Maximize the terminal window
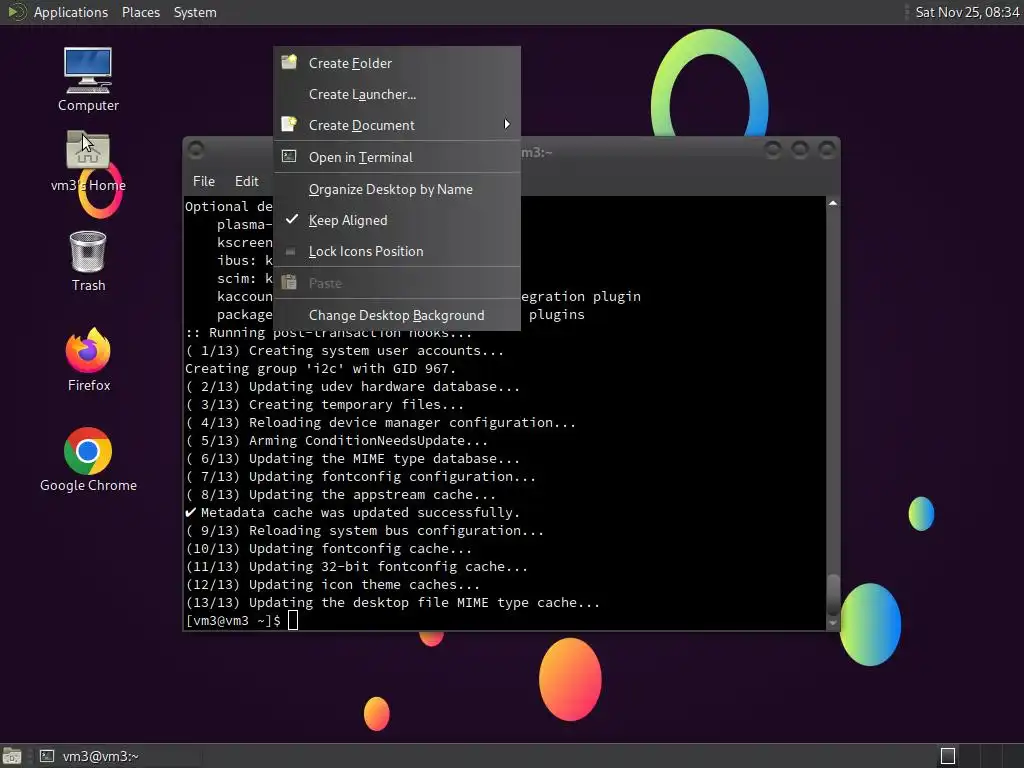 coord(800,150)
